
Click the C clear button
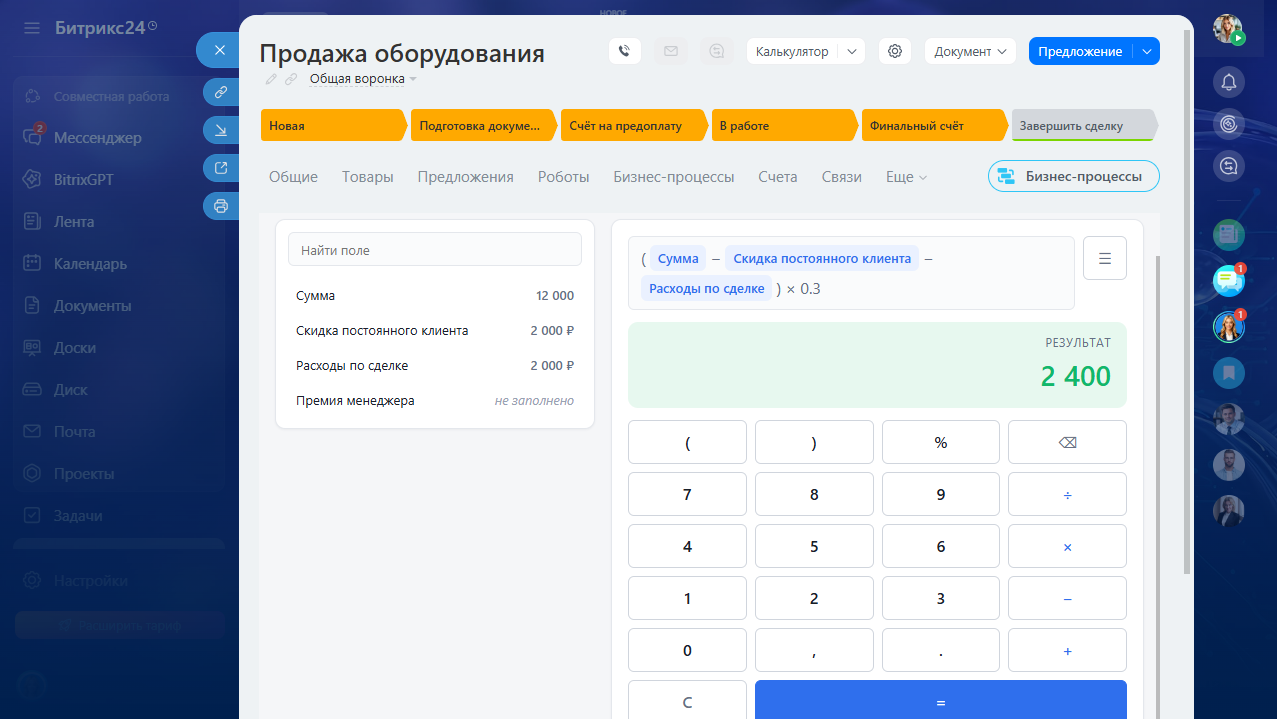pyautogui.click(x=687, y=702)
